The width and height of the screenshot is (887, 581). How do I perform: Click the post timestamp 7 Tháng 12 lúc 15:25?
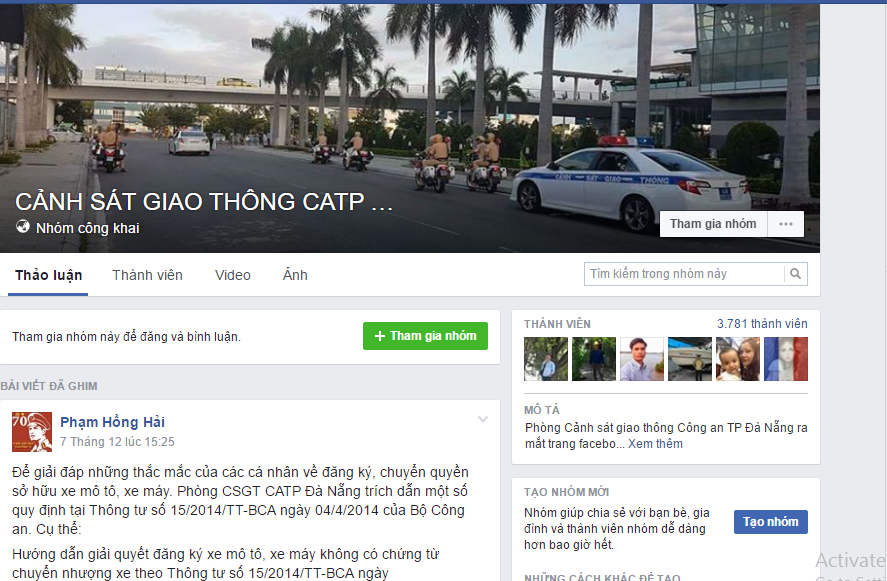[117, 442]
